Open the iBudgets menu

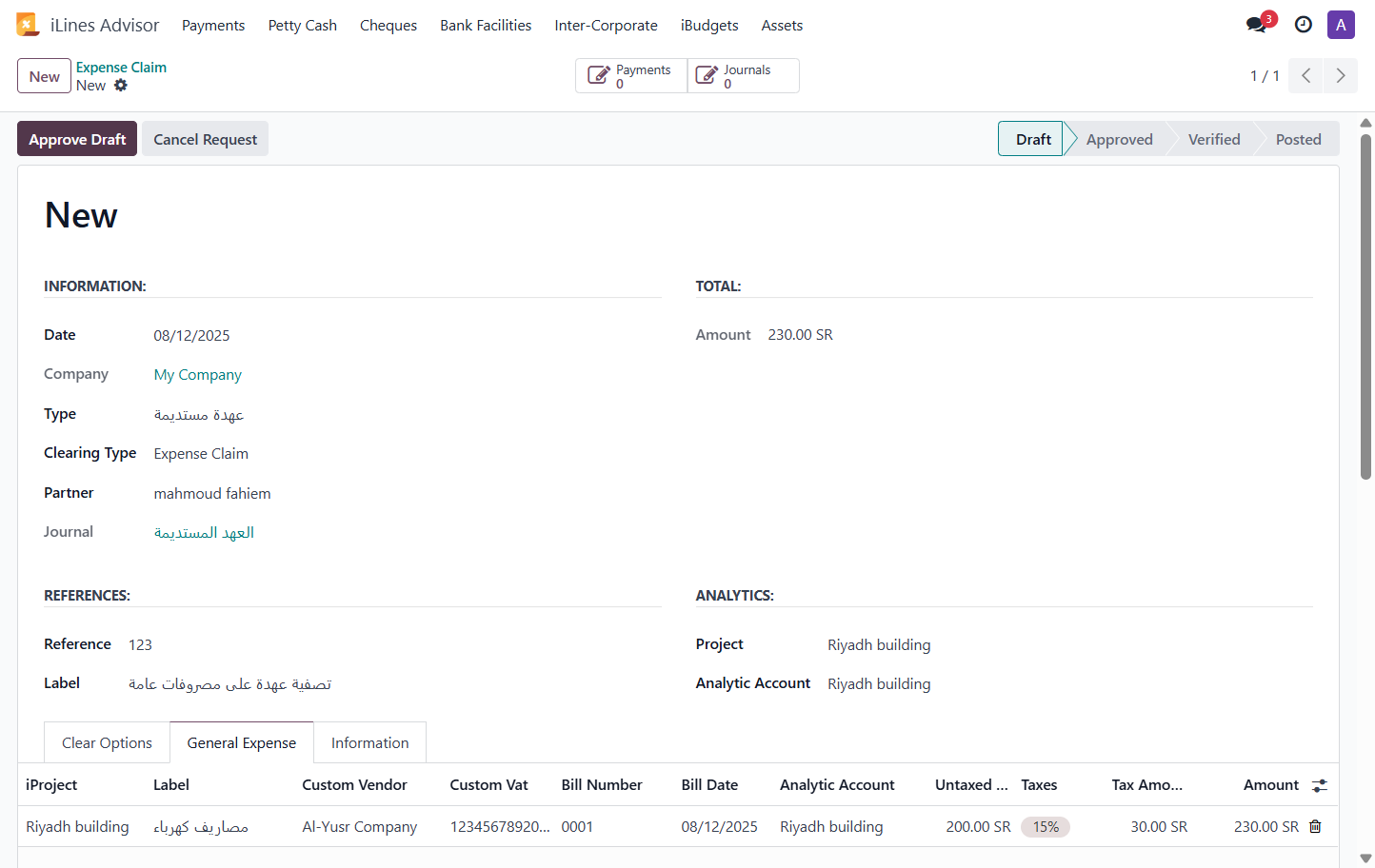[x=709, y=26]
